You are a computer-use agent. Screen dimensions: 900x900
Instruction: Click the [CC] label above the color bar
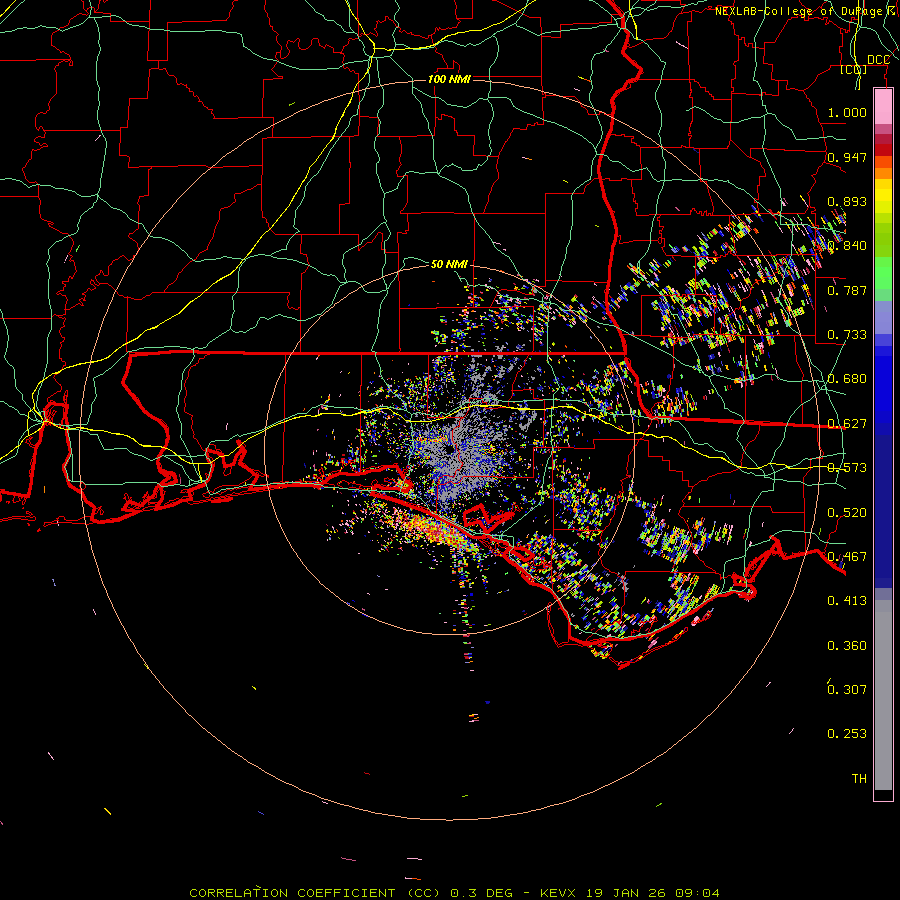(854, 69)
